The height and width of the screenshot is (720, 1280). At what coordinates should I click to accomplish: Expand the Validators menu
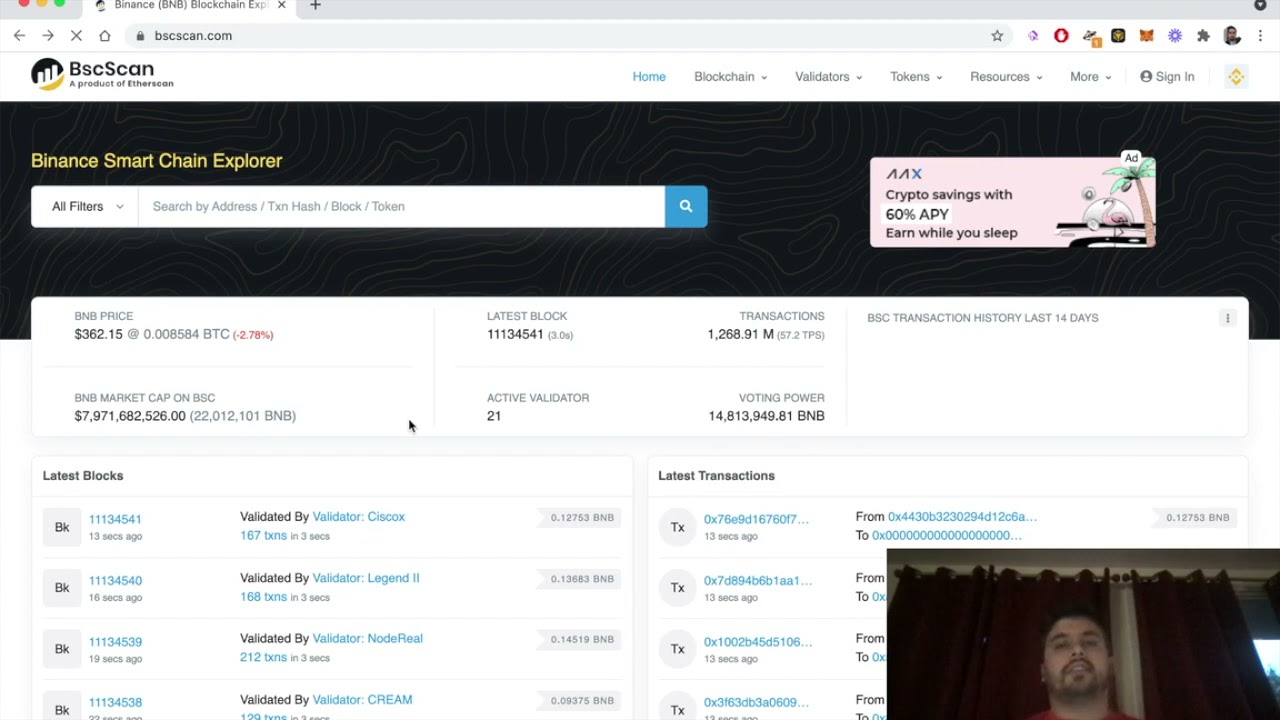click(828, 77)
